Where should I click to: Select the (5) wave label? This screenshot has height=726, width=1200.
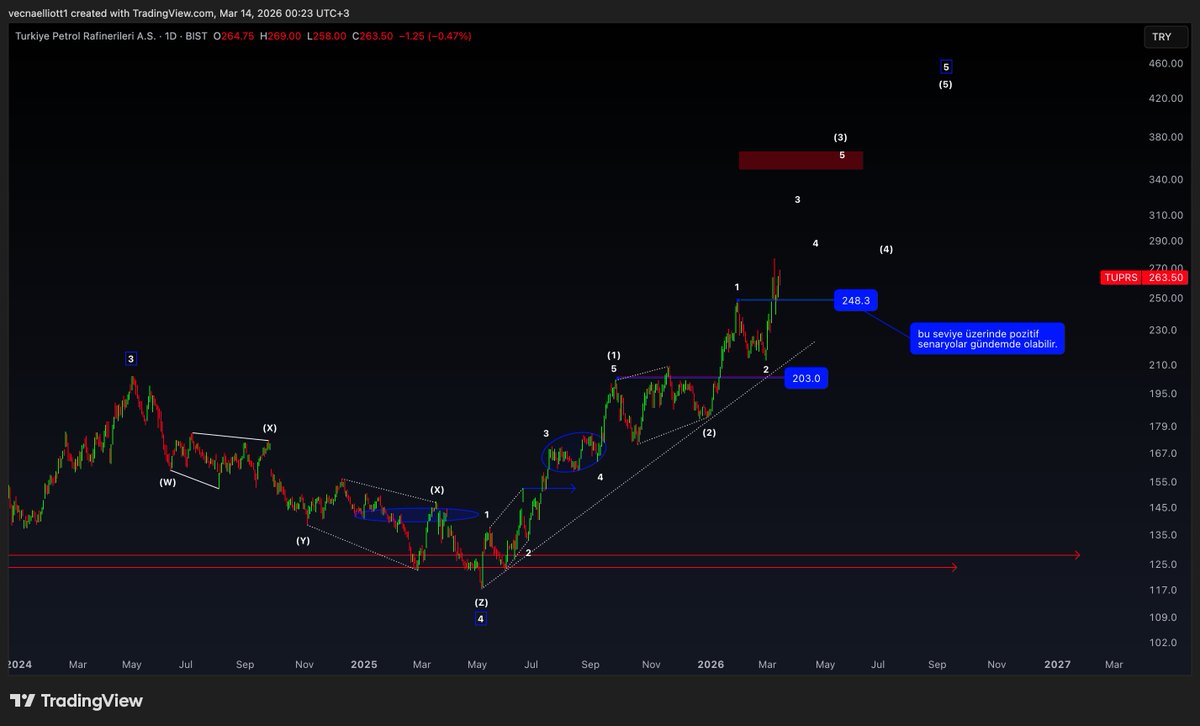click(x=945, y=84)
